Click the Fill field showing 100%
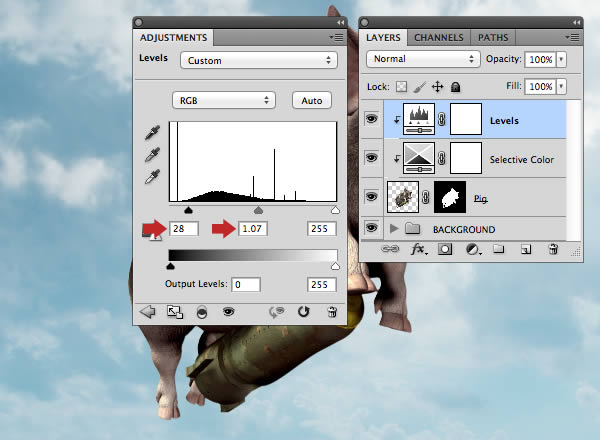This screenshot has height=440, width=600. pyautogui.click(x=540, y=86)
